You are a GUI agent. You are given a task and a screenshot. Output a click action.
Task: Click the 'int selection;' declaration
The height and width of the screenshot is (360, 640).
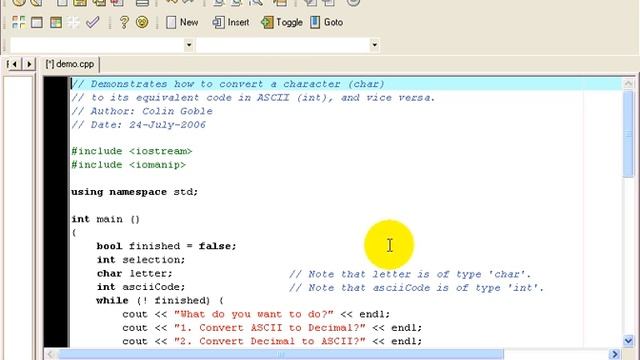pos(141,260)
